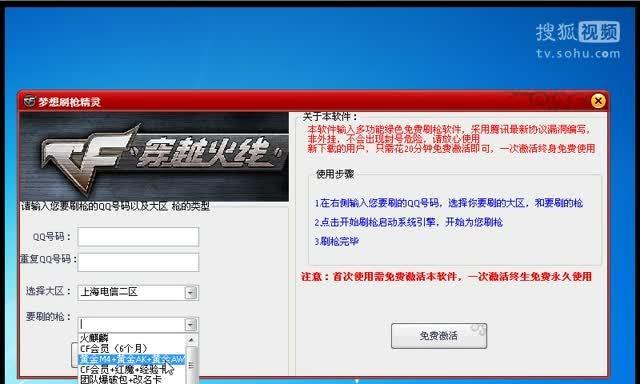Click the dropdown list scroll up arrow
Viewport: 640px width, 384px height.
coord(191,340)
